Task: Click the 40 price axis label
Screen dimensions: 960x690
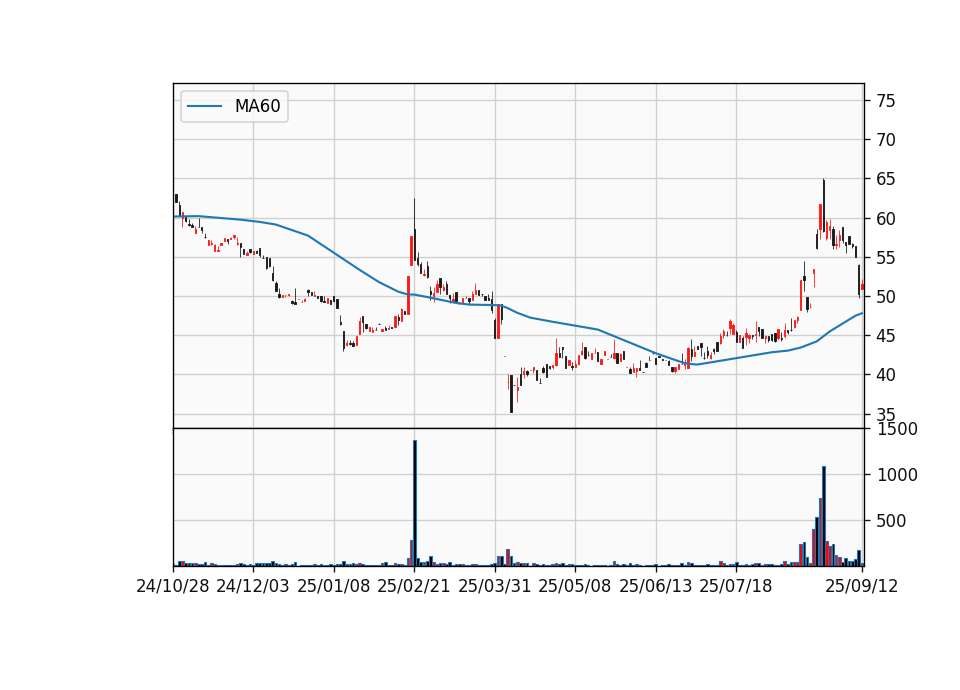Action: [x=886, y=375]
